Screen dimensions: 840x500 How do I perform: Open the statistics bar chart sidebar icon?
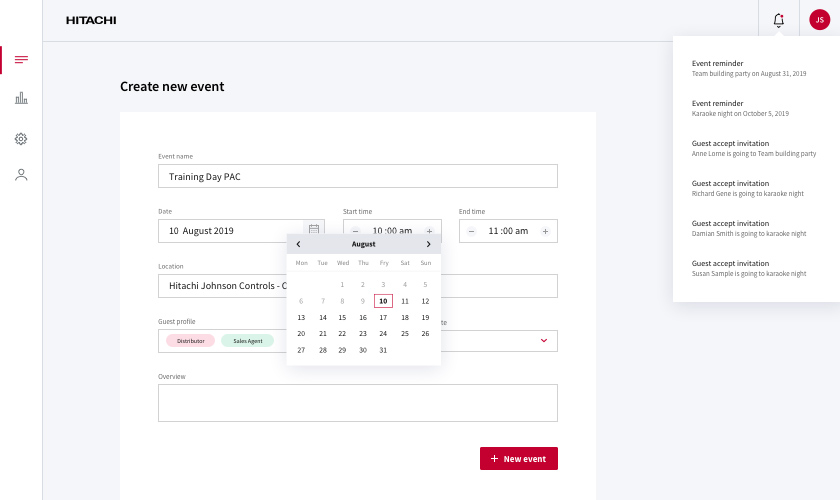pyautogui.click(x=21, y=98)
